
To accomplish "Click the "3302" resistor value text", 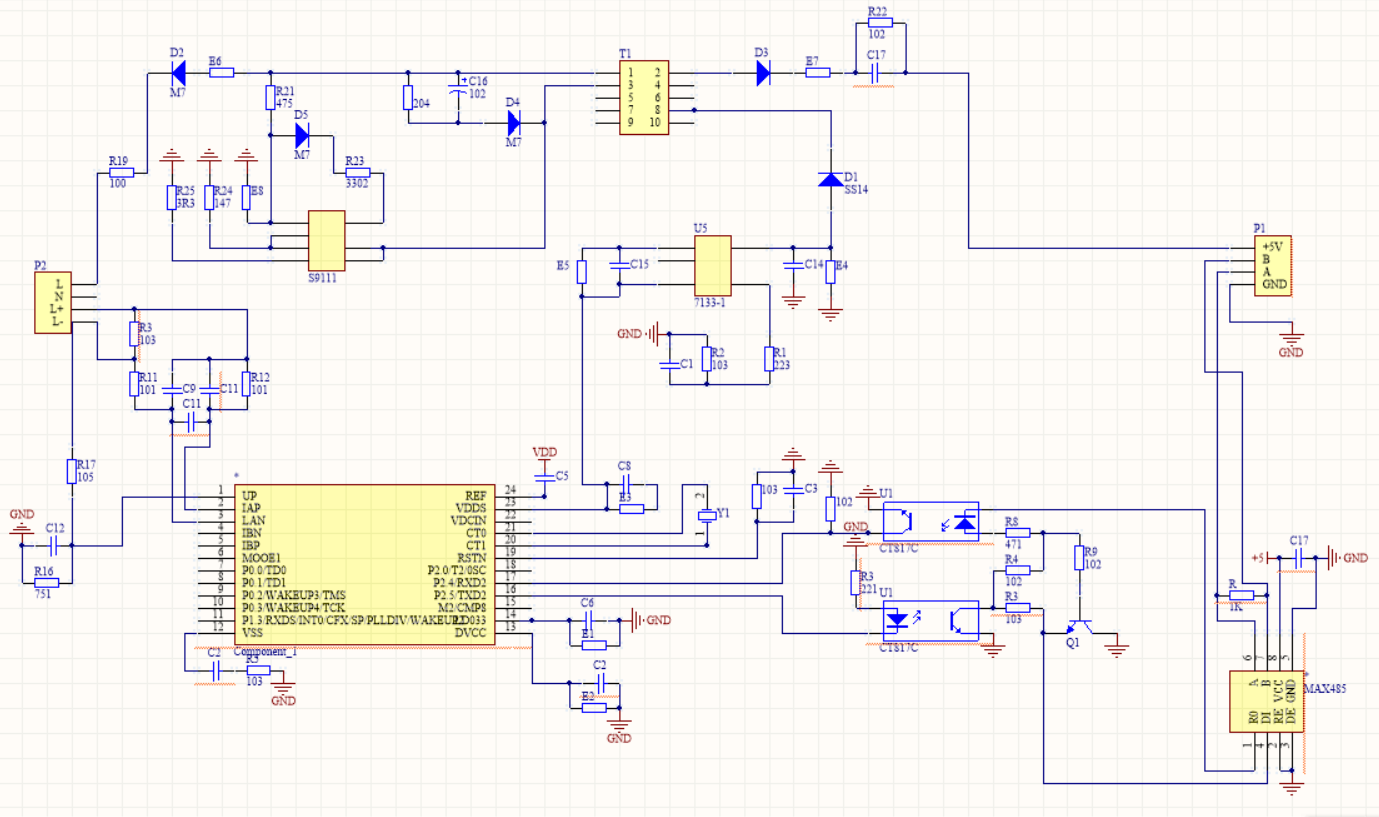I will (x=358, y=184).
